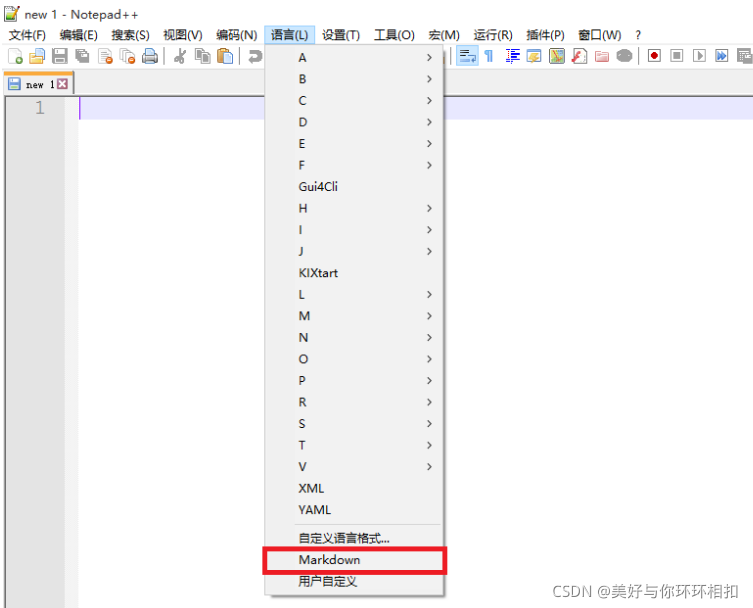This screenshot has width=753, height=608.
Task: Open the Document Map toolbar icon
Action: pyautogui.click(x=557, y=56)
